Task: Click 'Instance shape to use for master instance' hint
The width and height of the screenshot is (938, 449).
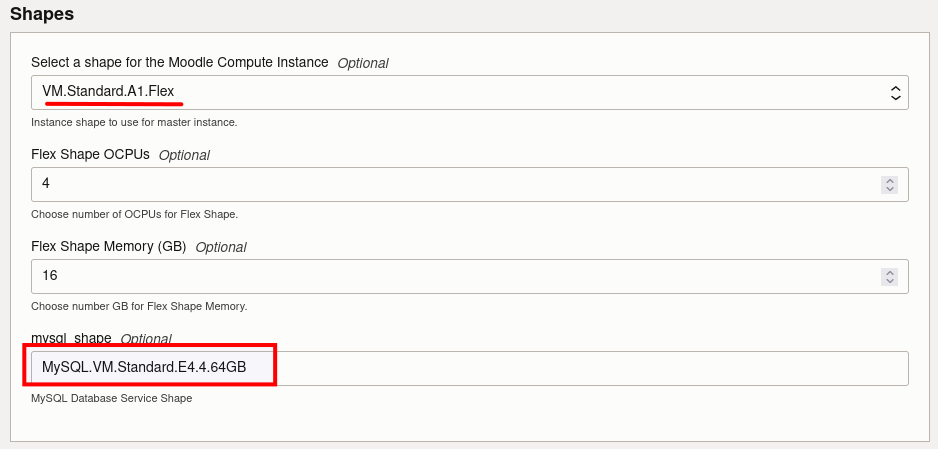Action: (x=134, y=122)
